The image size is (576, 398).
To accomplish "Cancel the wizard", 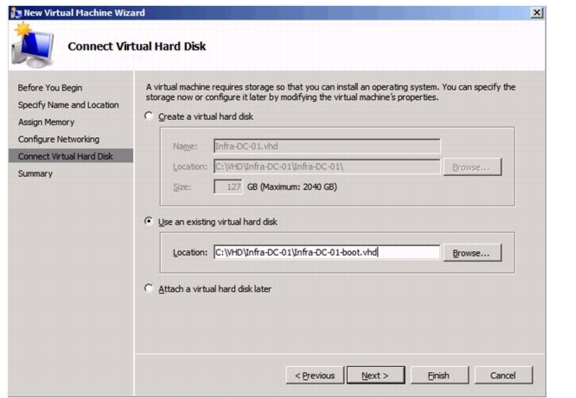I will tap(503, 375).
